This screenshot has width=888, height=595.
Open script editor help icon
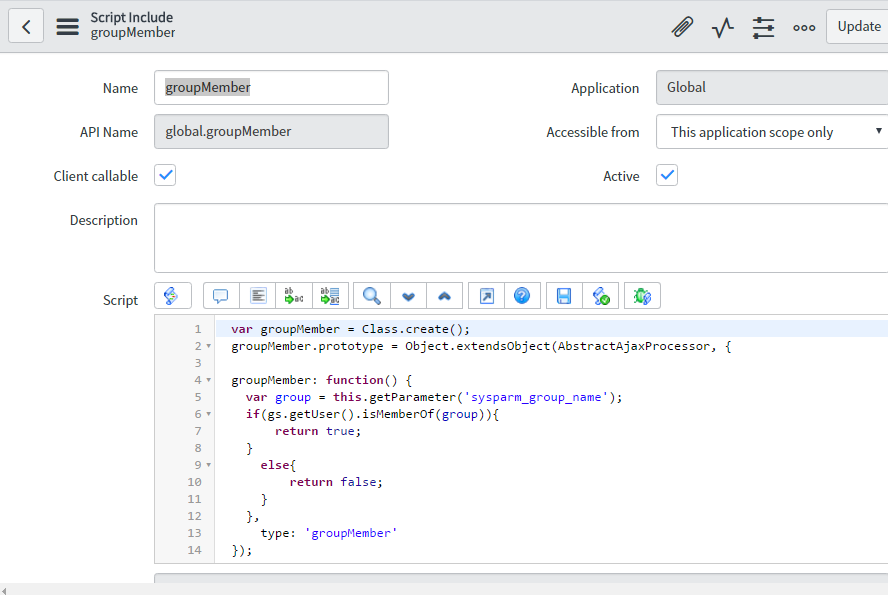point(522,296)
